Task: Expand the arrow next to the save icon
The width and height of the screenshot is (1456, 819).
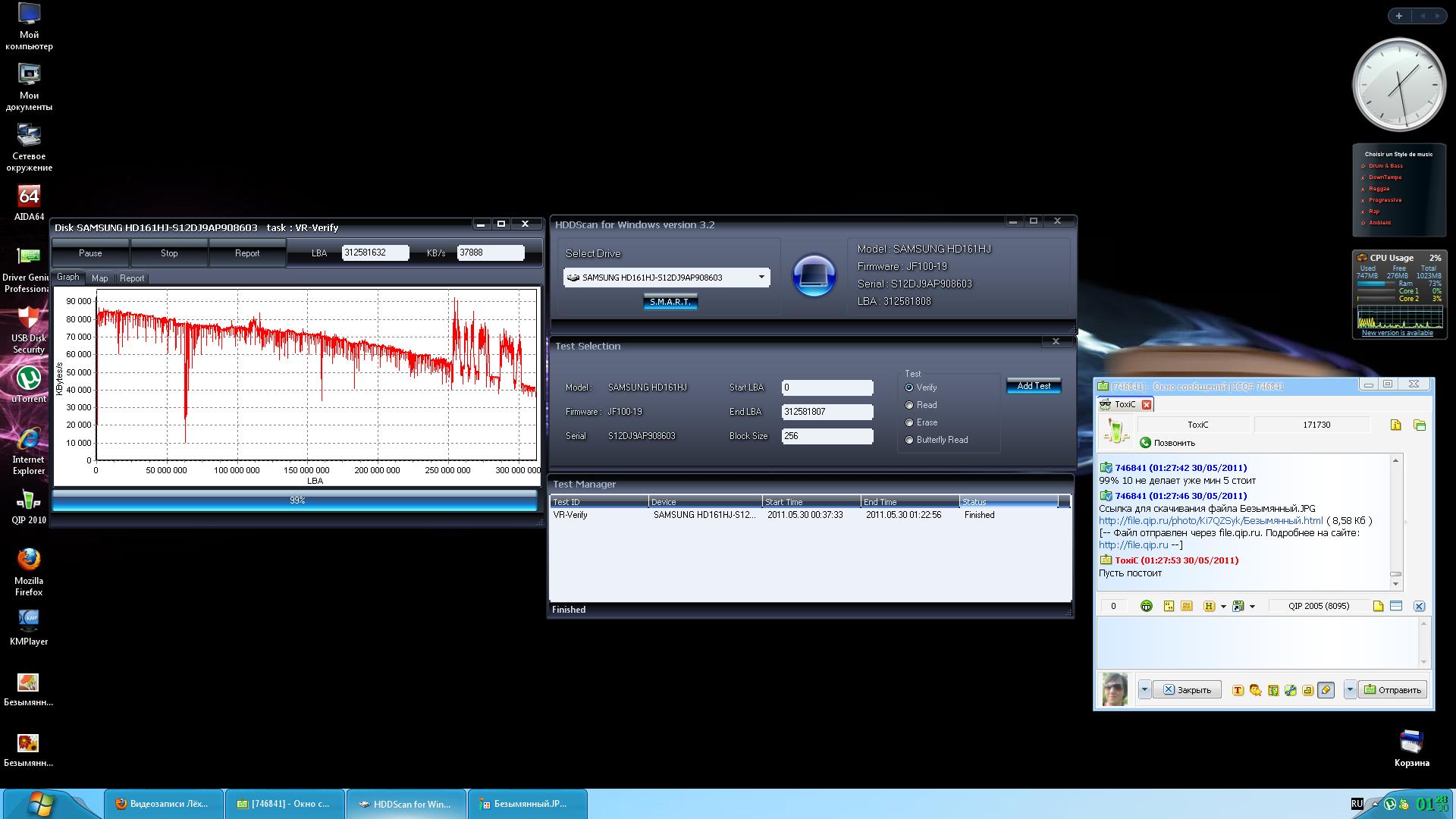Action: pyautogui.click(x=1252, y=606)
